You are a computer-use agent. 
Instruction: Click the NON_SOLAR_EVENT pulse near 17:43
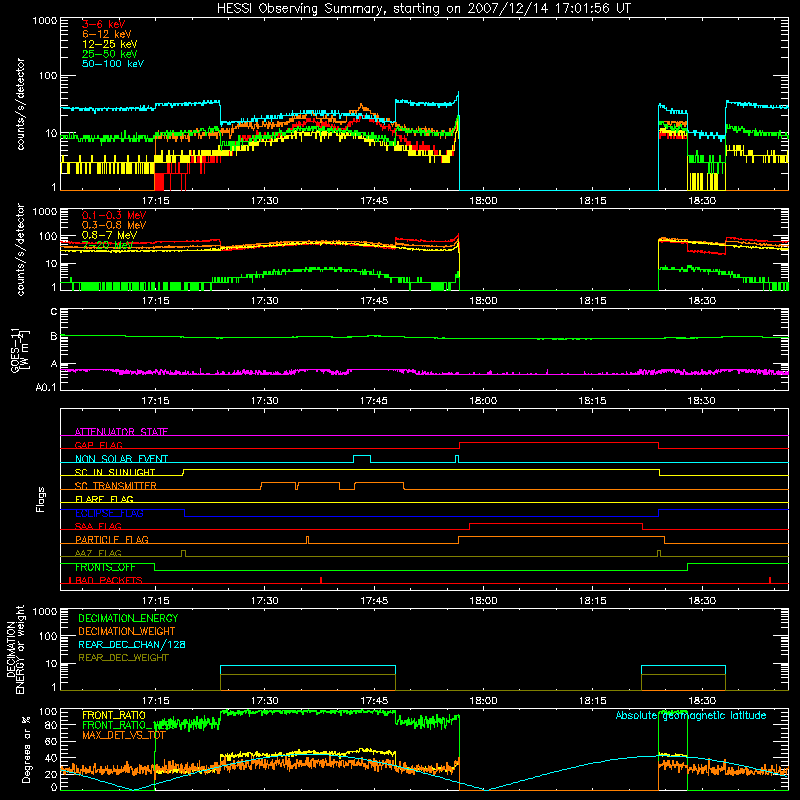pos(362,458)
